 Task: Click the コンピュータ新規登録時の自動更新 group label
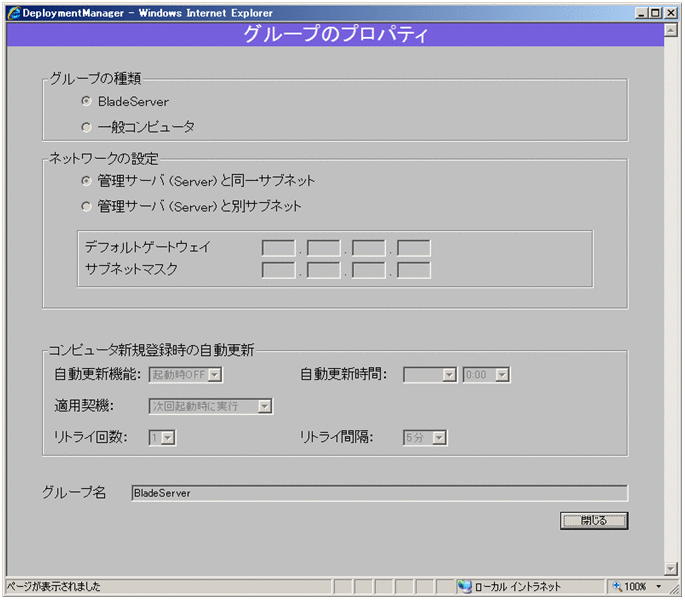click(x=151, y=350)
